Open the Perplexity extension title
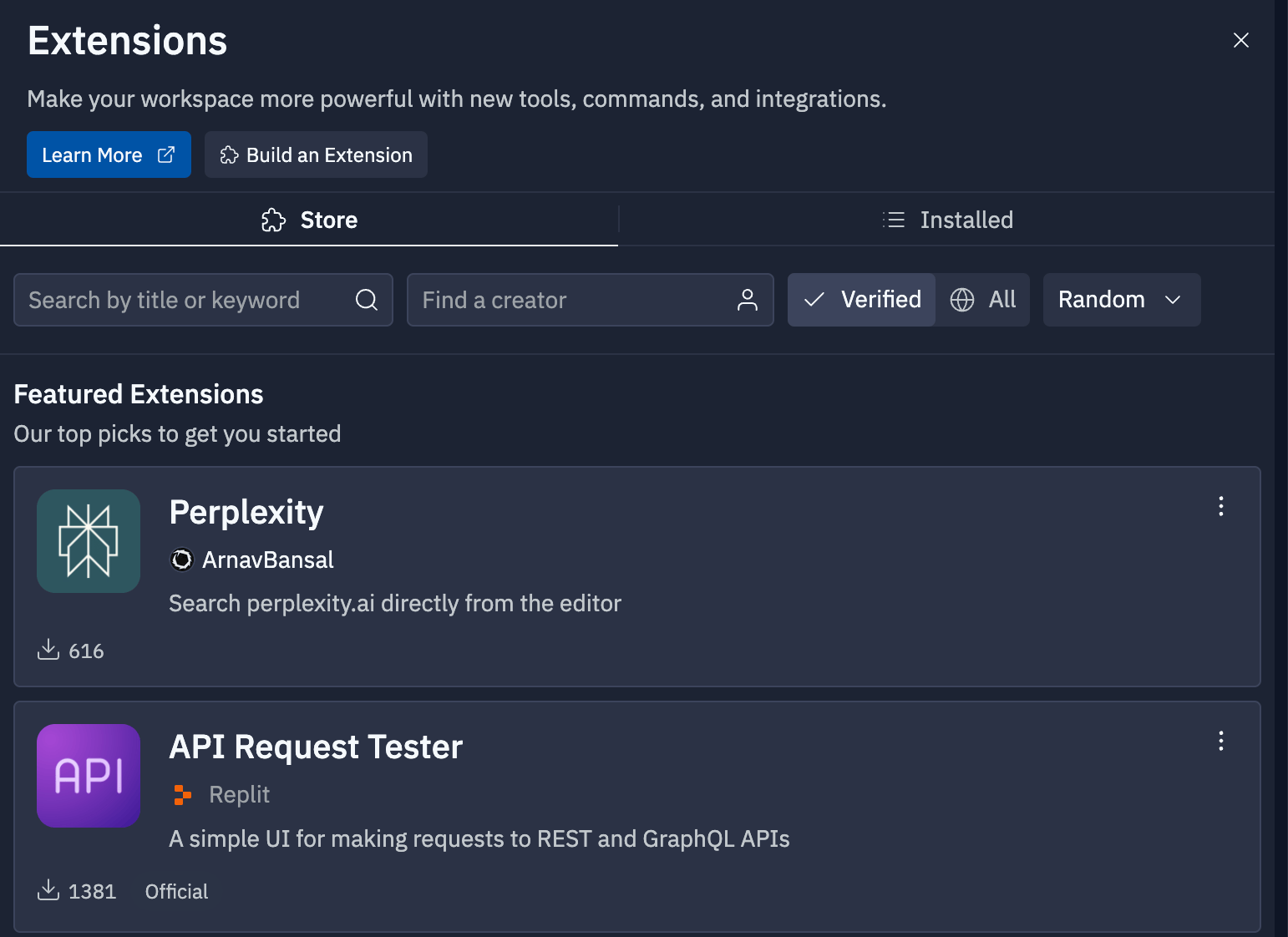The width and height of the screenshot is (1288, 937). (x=246, y=512)
